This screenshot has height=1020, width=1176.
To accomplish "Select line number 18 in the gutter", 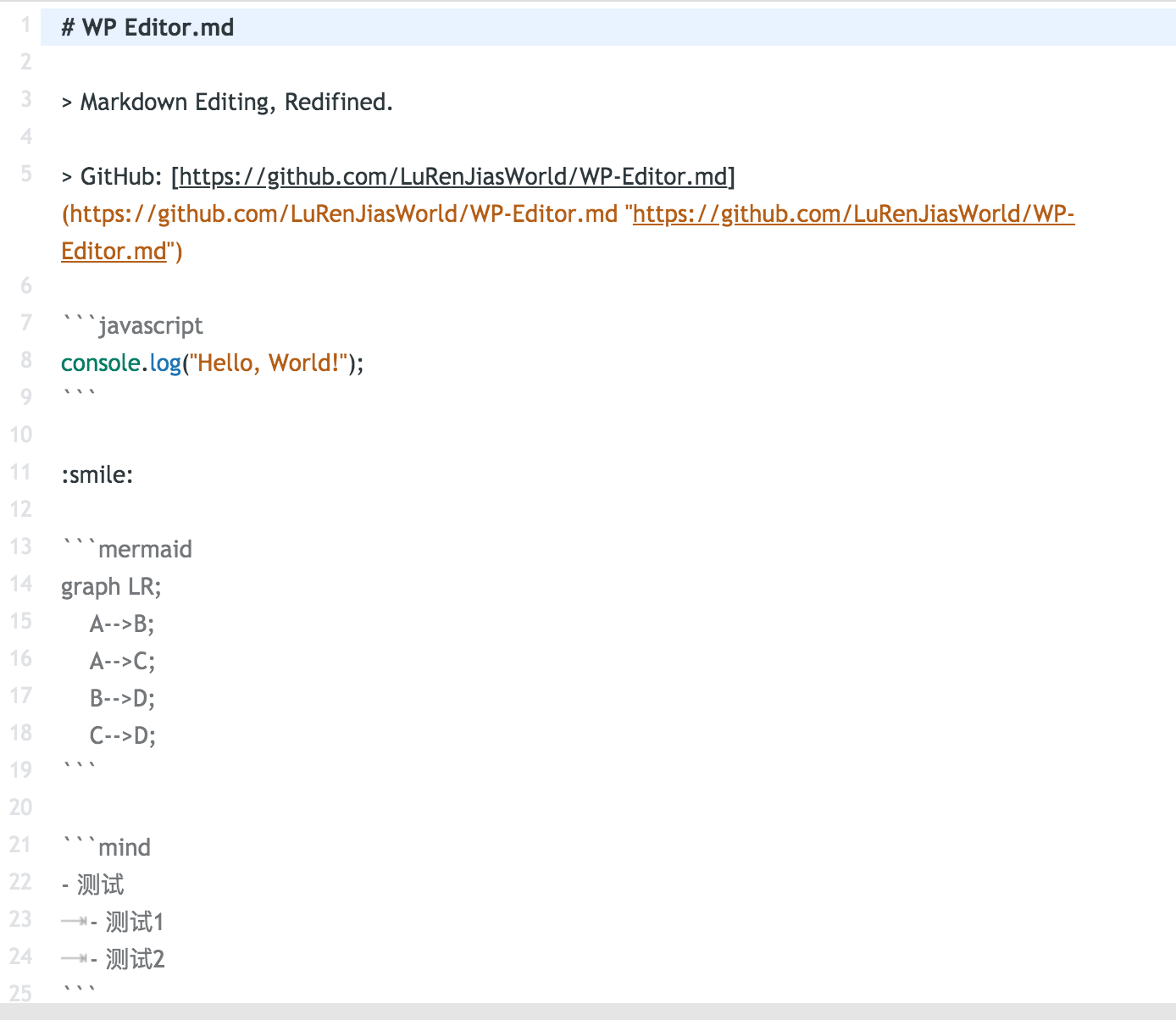I will [20, 734].
